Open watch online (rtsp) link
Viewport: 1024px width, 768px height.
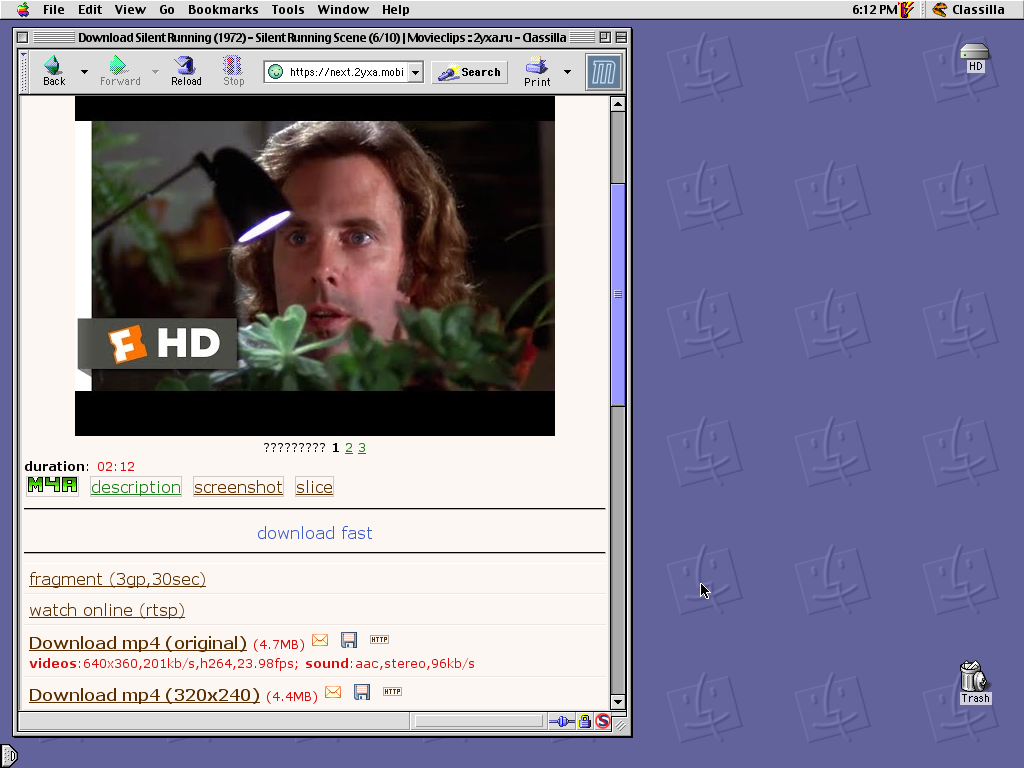pos(107,610)
